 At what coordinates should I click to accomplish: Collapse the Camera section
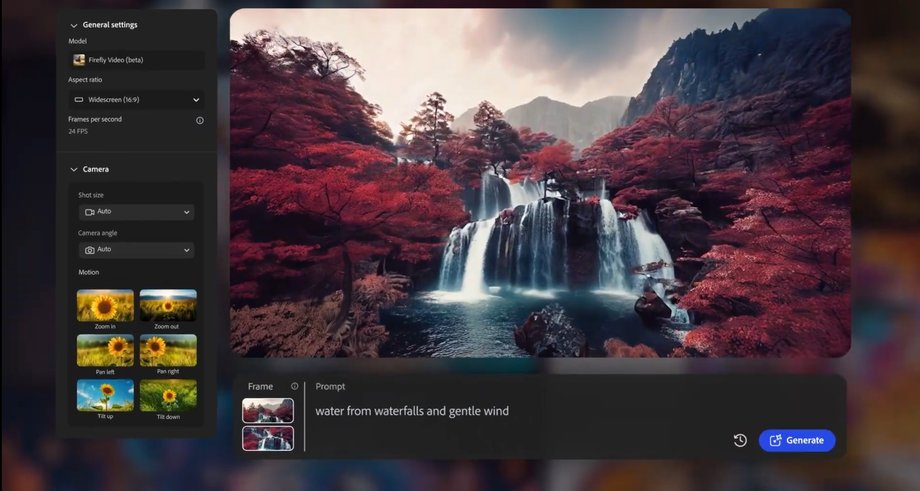(x=74, y=170)
